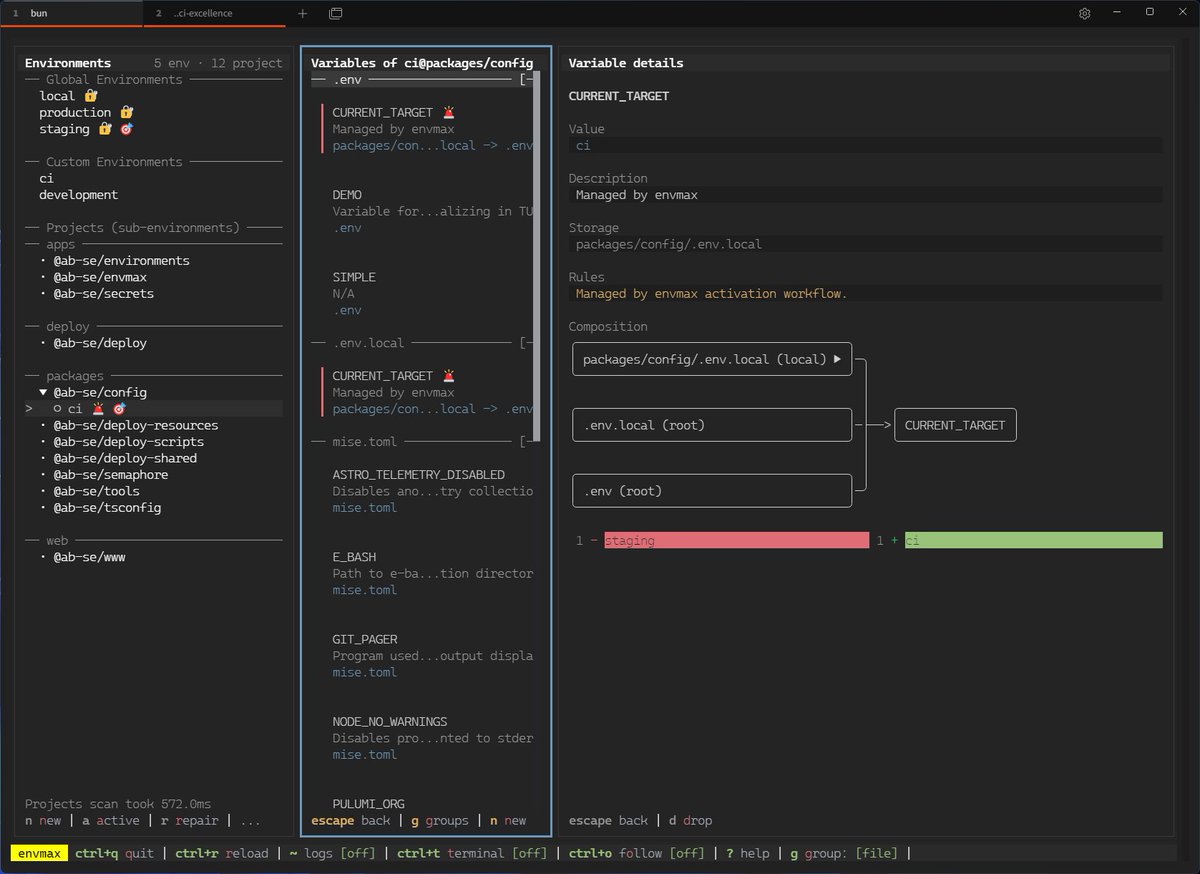The height and width of the screenshot is (874, 1200).
Task: Click the Value field containing 'ci'
Action: point(866,145)
